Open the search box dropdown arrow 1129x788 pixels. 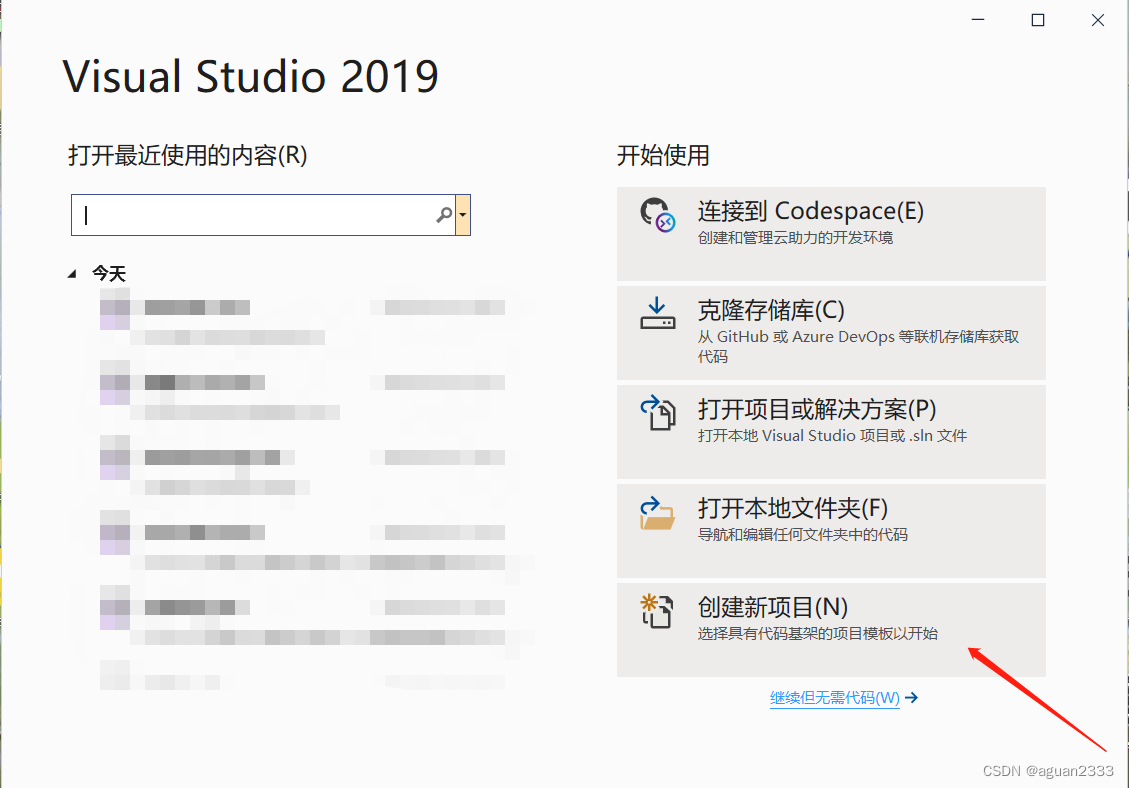pyautogui.click(x=463, y=214)
